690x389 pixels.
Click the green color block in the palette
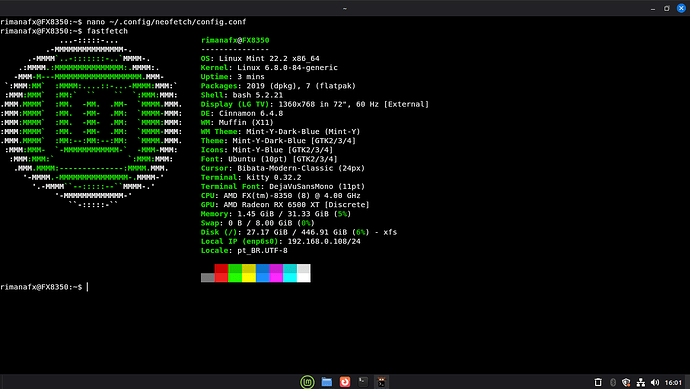pyautogui.click(x=235, y=273)
